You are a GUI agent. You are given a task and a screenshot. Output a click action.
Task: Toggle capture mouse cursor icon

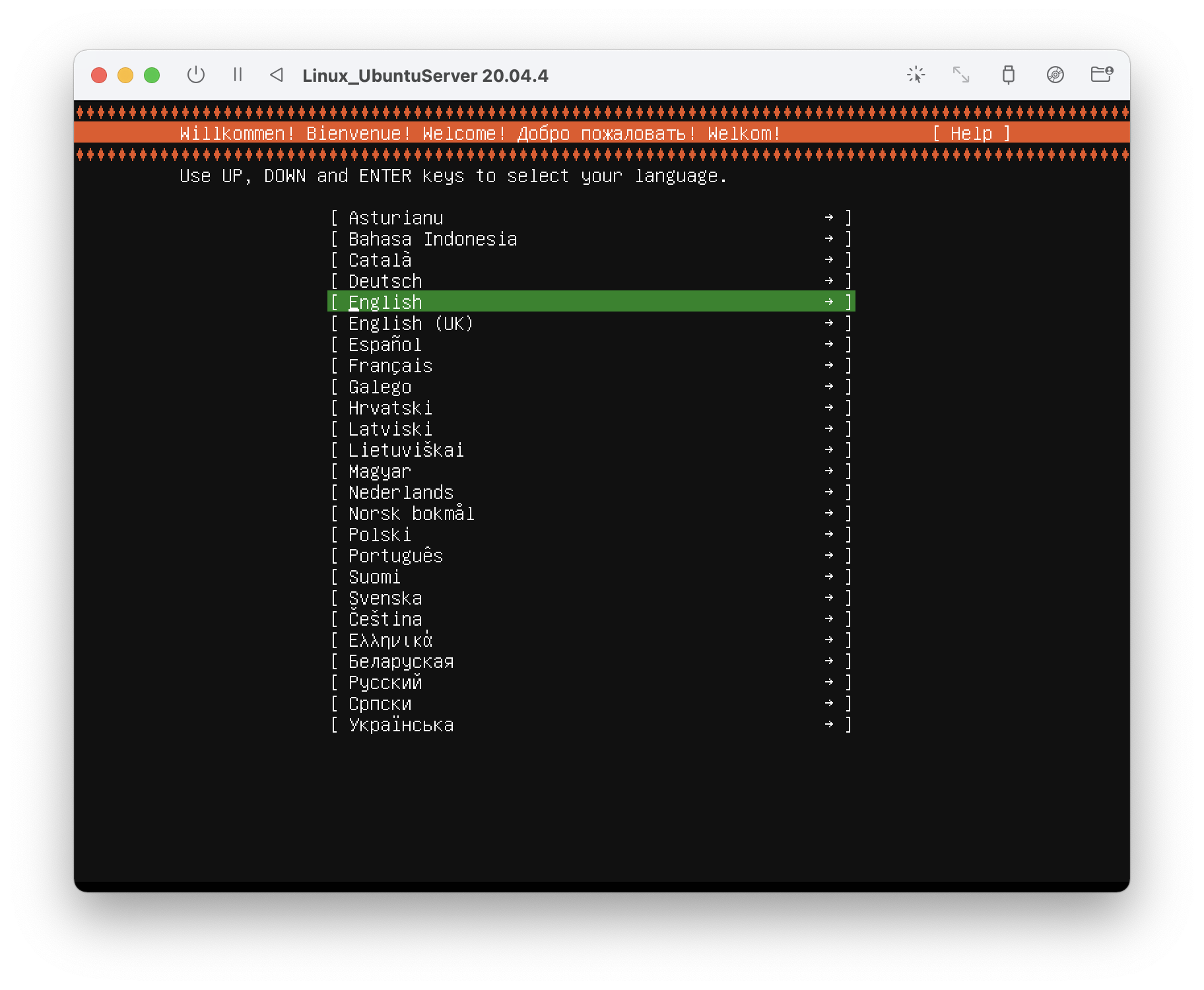click(x=916, y=75)
